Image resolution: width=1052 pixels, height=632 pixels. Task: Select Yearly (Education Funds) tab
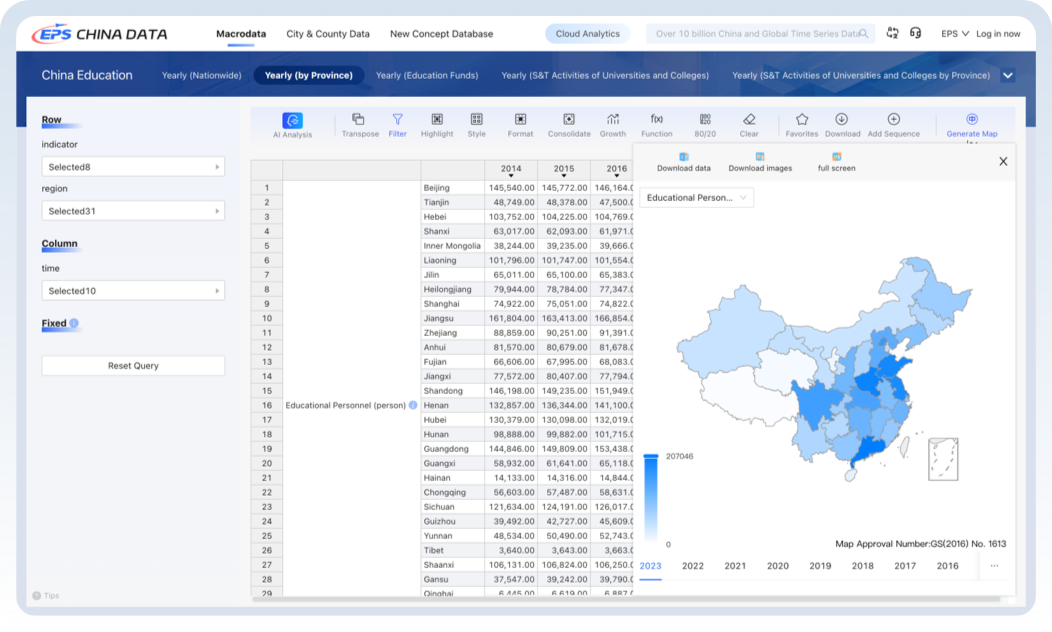tap(426, 75)
